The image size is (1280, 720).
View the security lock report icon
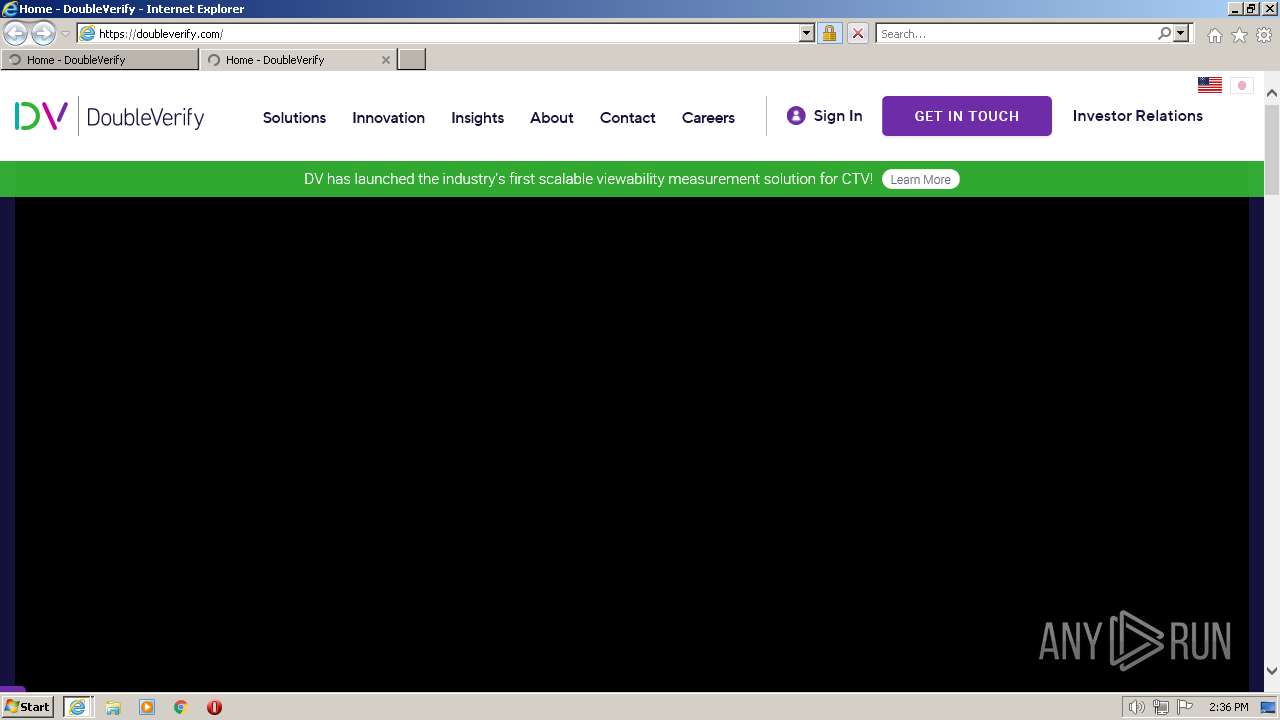[x=829, y=33]
